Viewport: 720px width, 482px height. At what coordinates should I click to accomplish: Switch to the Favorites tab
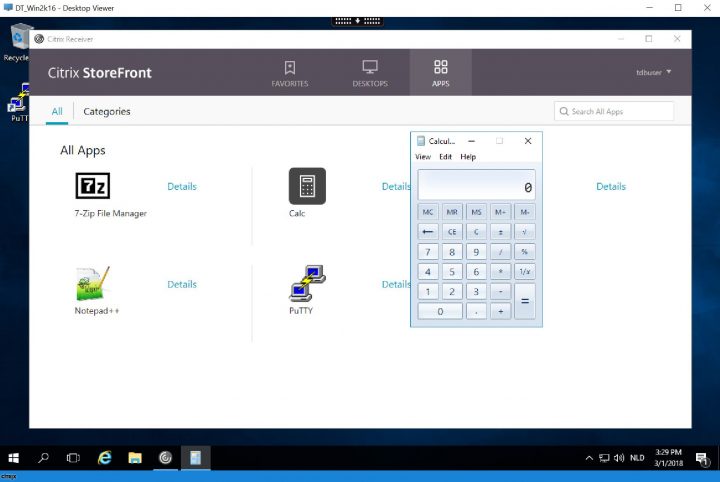(290, 73)
